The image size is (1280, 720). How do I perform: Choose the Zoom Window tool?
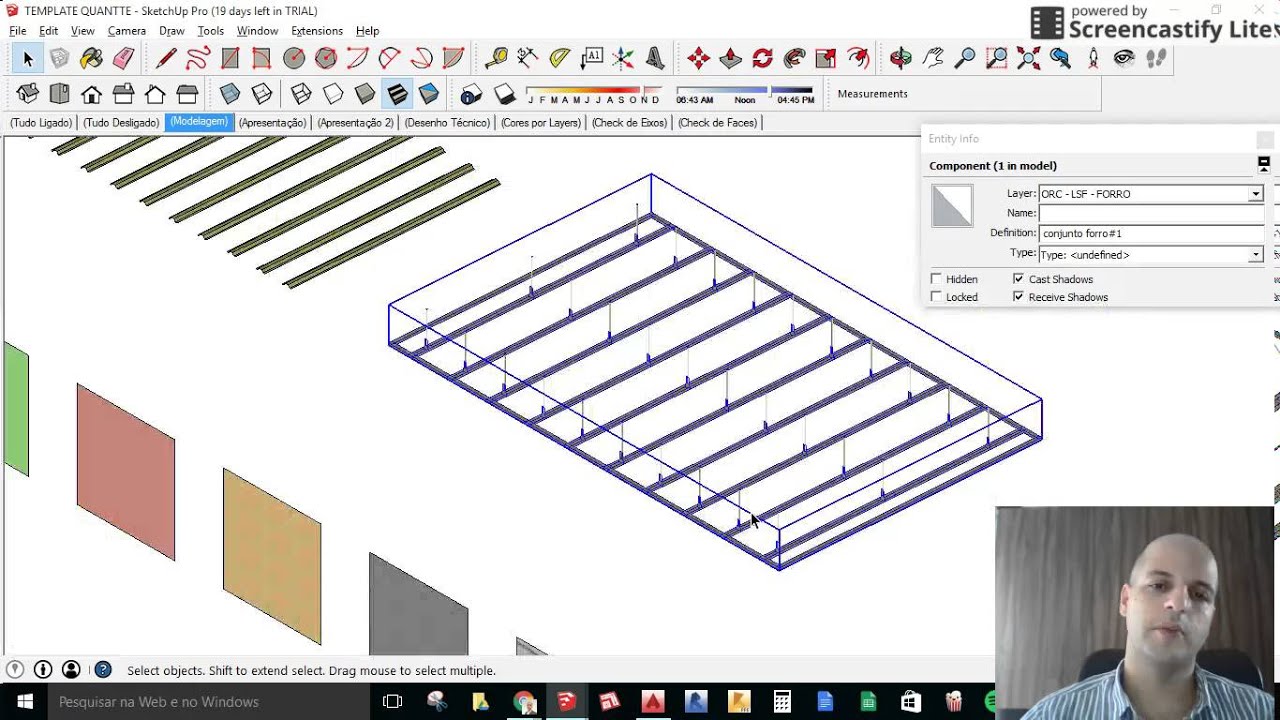coord(997,59)
